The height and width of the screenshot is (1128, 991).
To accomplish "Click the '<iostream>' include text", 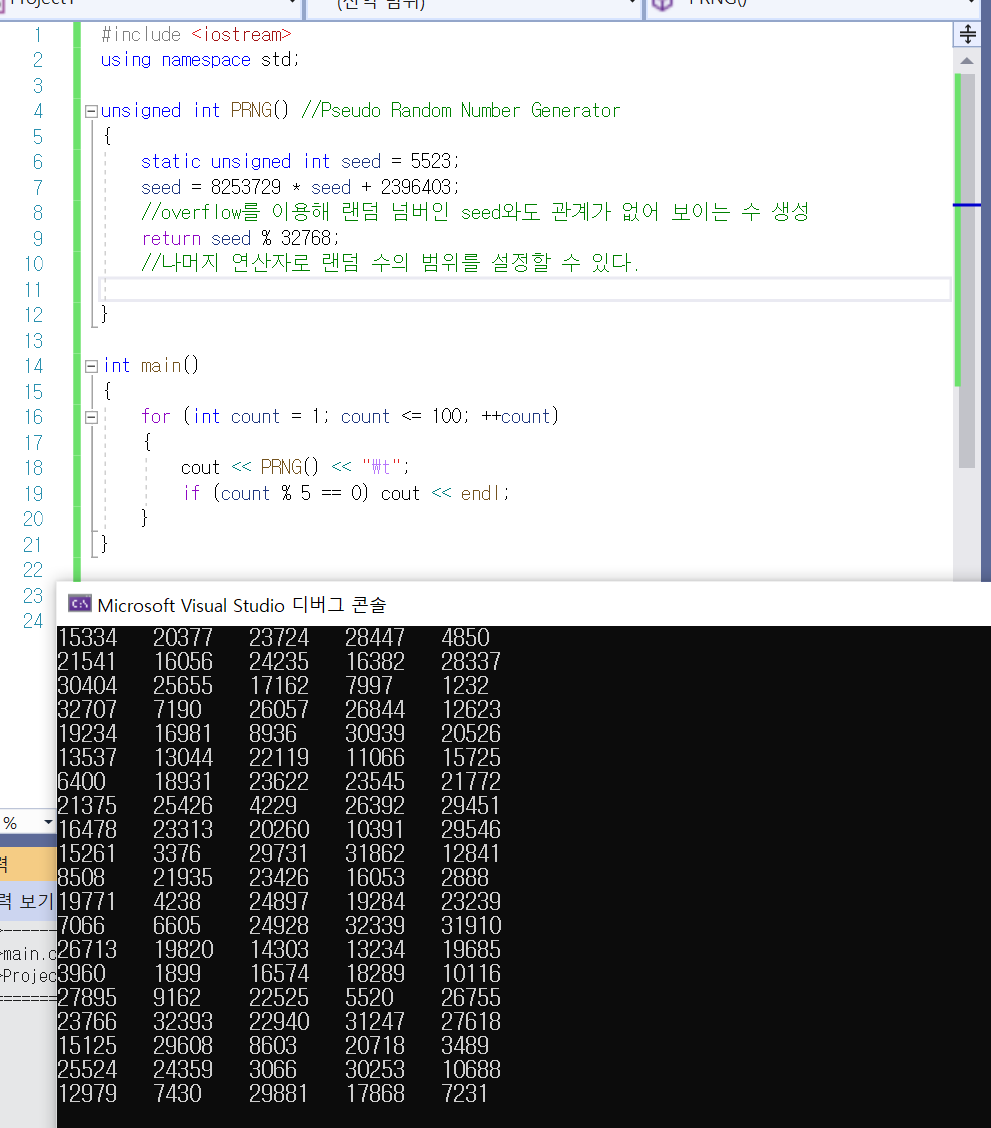I will pyautogui.click(x=241, y=35).
